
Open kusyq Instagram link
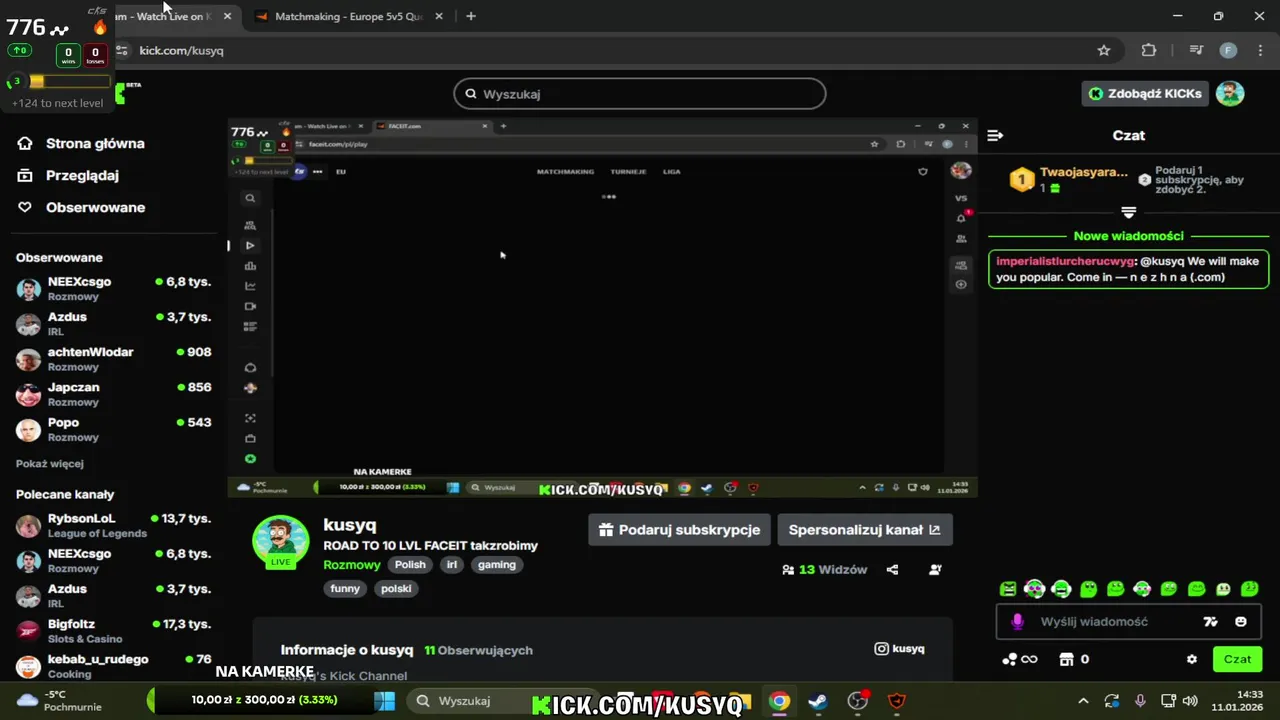(x=899, y=649)
